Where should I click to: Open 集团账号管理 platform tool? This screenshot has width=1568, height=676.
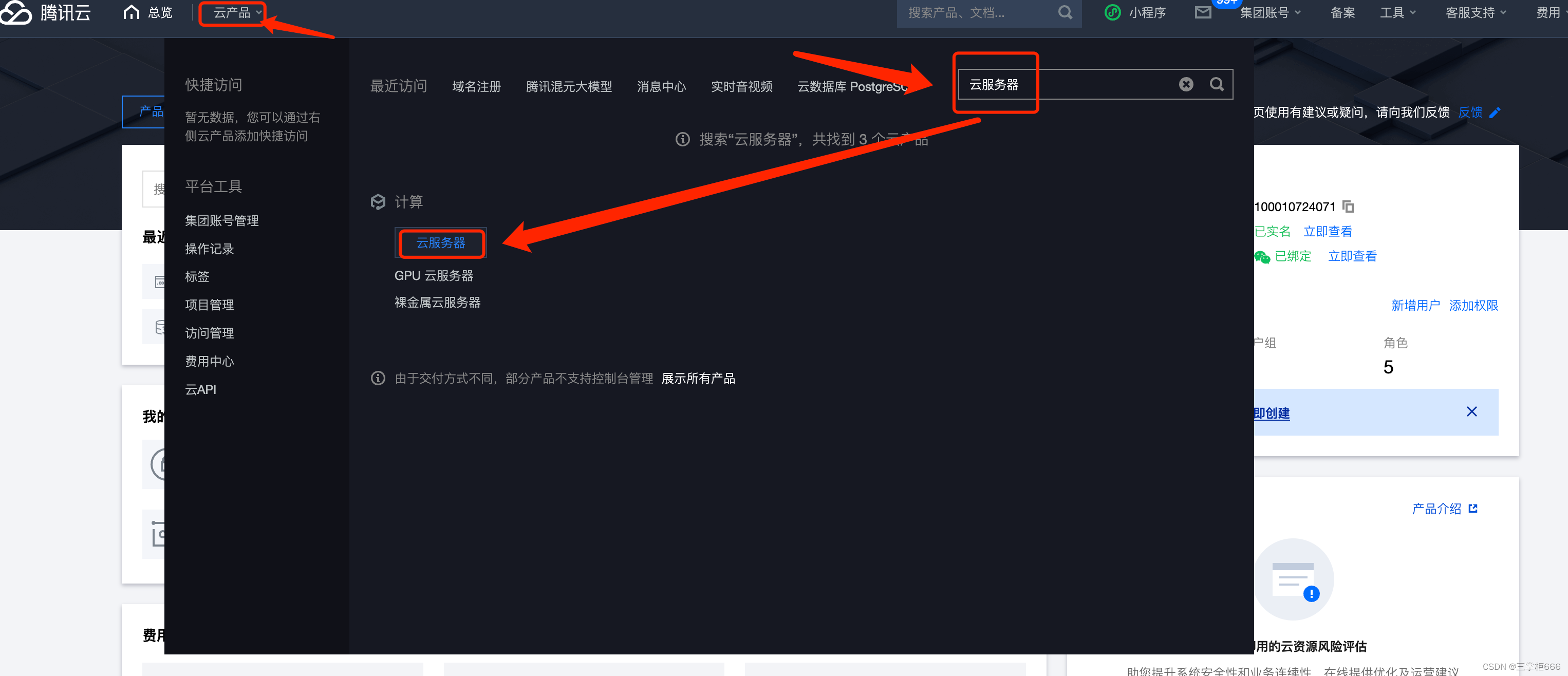tap(222, 220)
